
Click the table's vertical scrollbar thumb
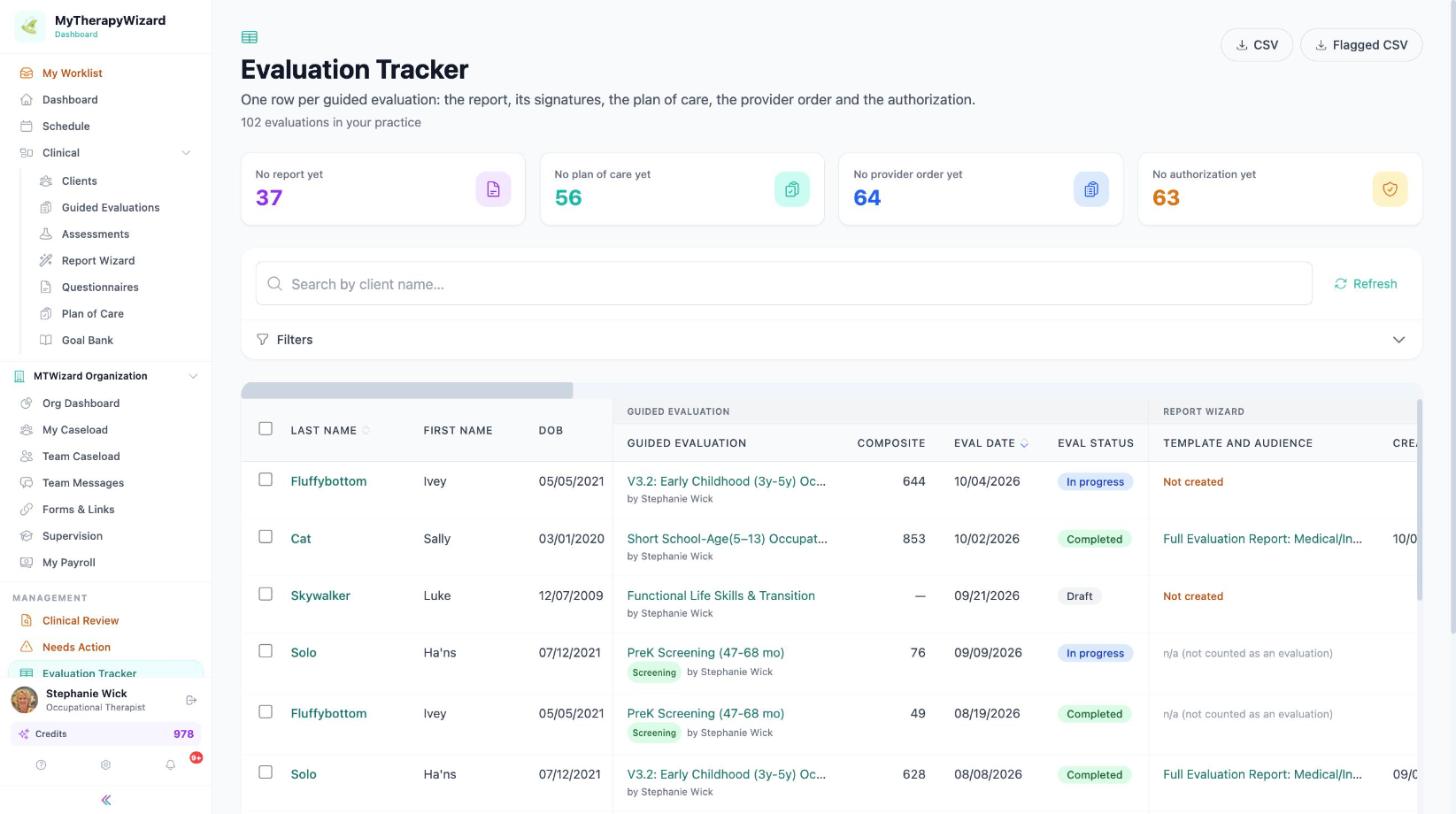(x=1419, y=500)
